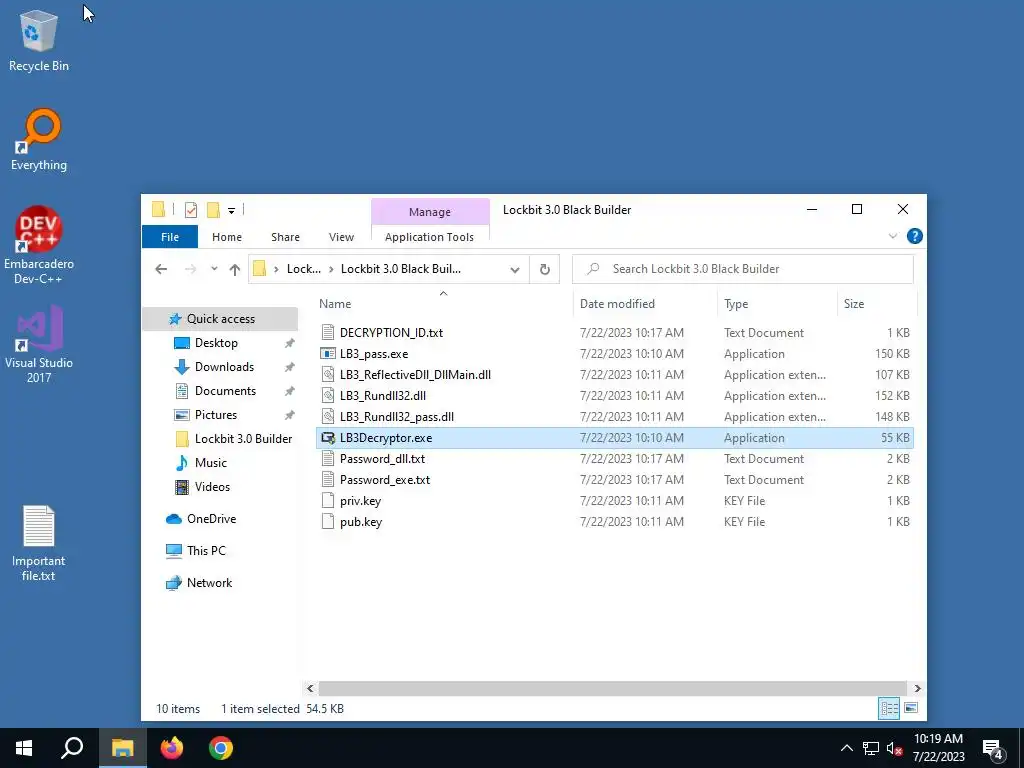Open the File ribbon tab

point(170,237)
